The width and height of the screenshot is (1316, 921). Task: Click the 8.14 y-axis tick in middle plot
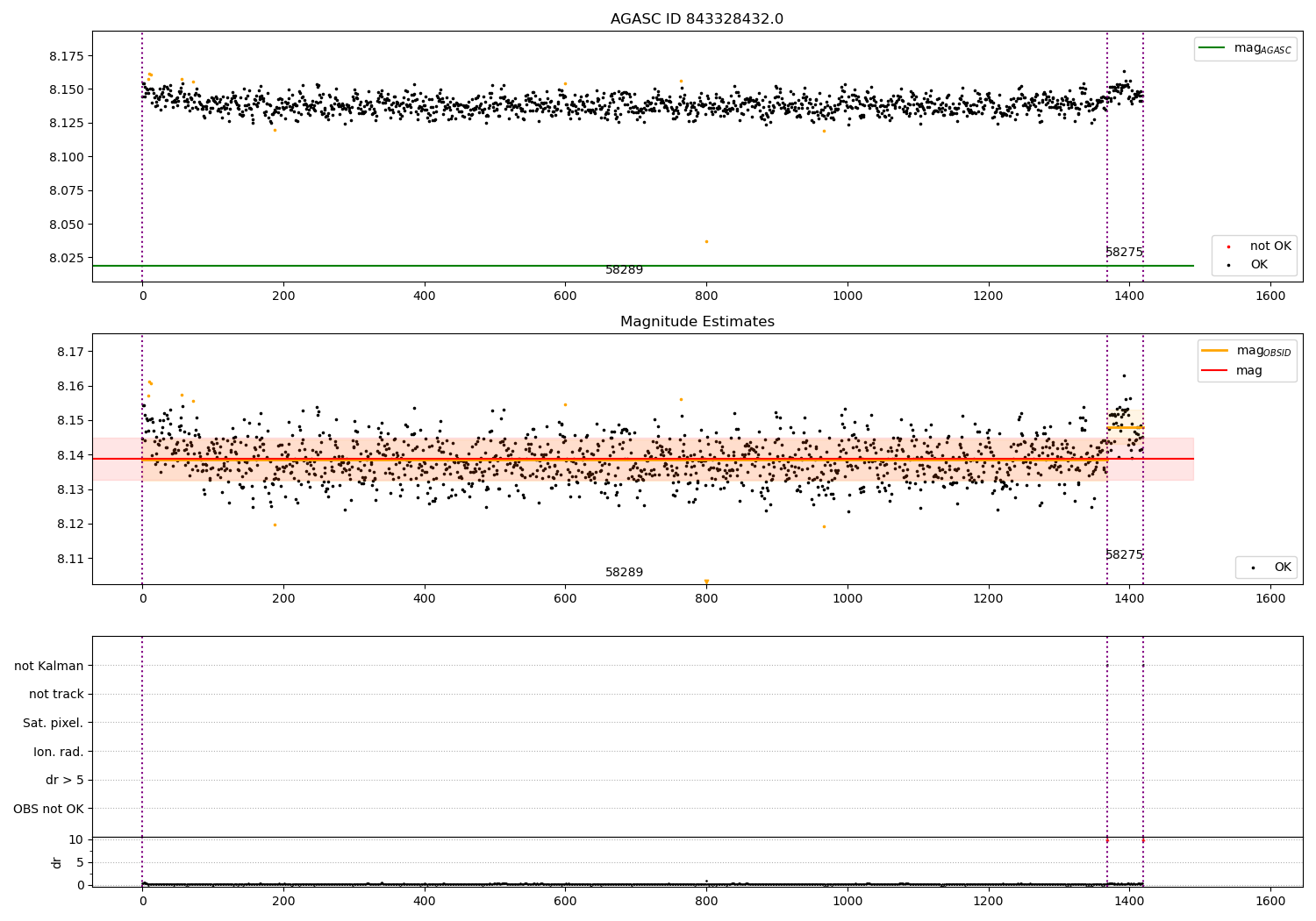tap(70, 455)
